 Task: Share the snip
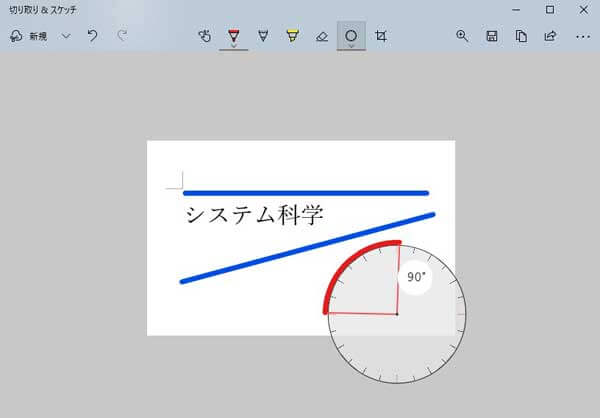coord(550,36)
